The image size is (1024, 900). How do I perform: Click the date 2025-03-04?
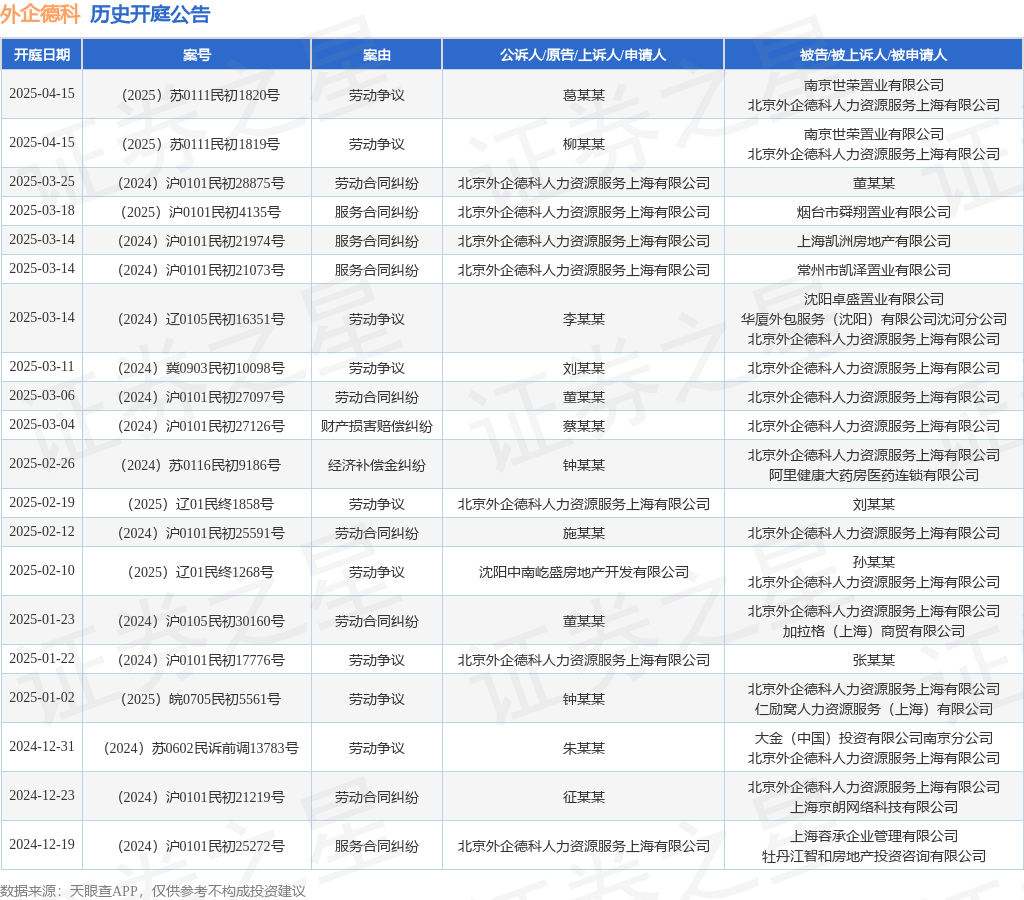tap(42, 425)
